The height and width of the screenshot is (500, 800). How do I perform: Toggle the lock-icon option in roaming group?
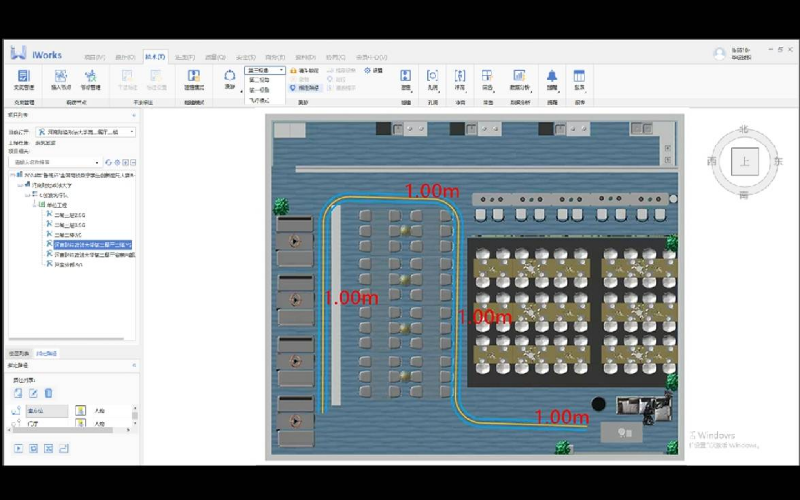click(305, 70)
